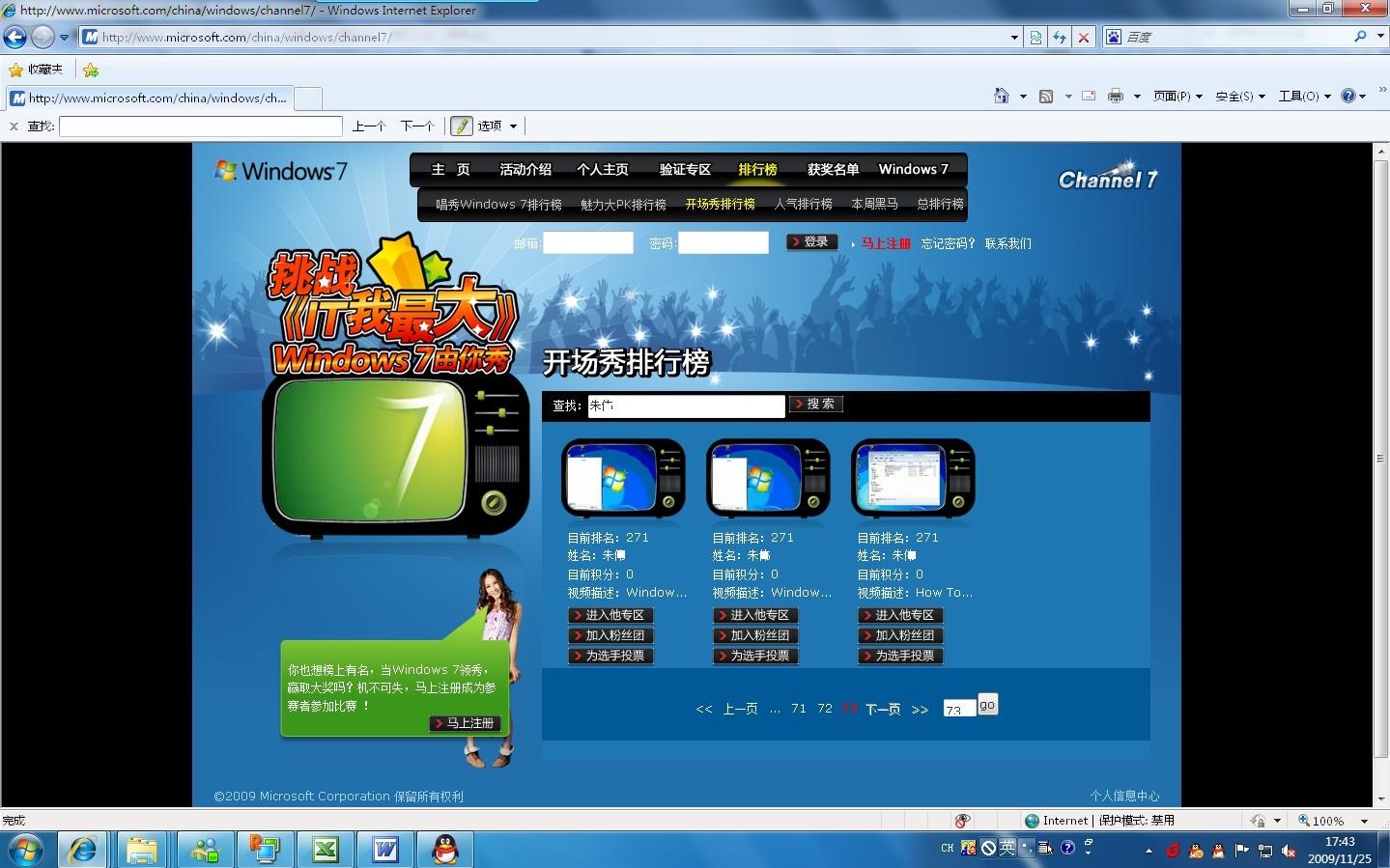This screenshot has width=1390, height=868.
Task: Click the Compatibility View icon
Action: (x=1036, y=38)
